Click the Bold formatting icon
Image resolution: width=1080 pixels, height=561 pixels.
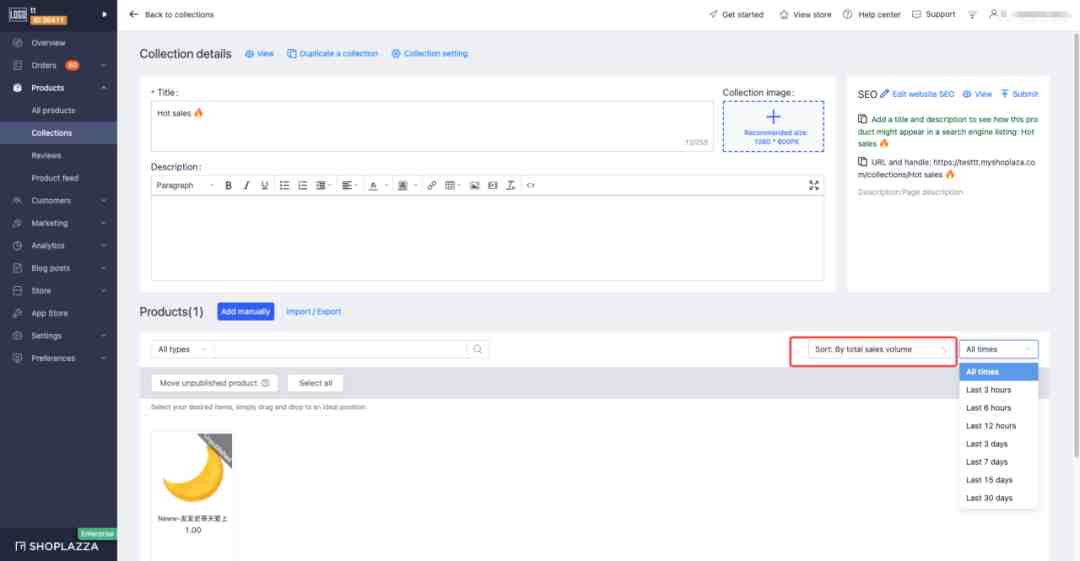[228, 185]
